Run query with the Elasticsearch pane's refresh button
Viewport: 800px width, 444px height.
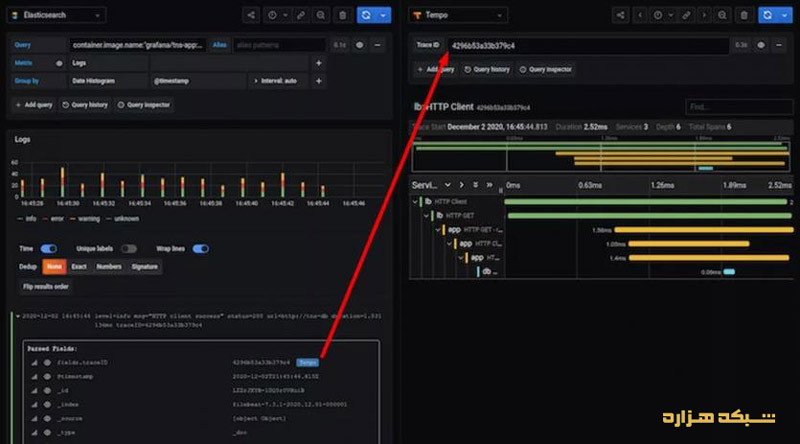pos(366,15)
